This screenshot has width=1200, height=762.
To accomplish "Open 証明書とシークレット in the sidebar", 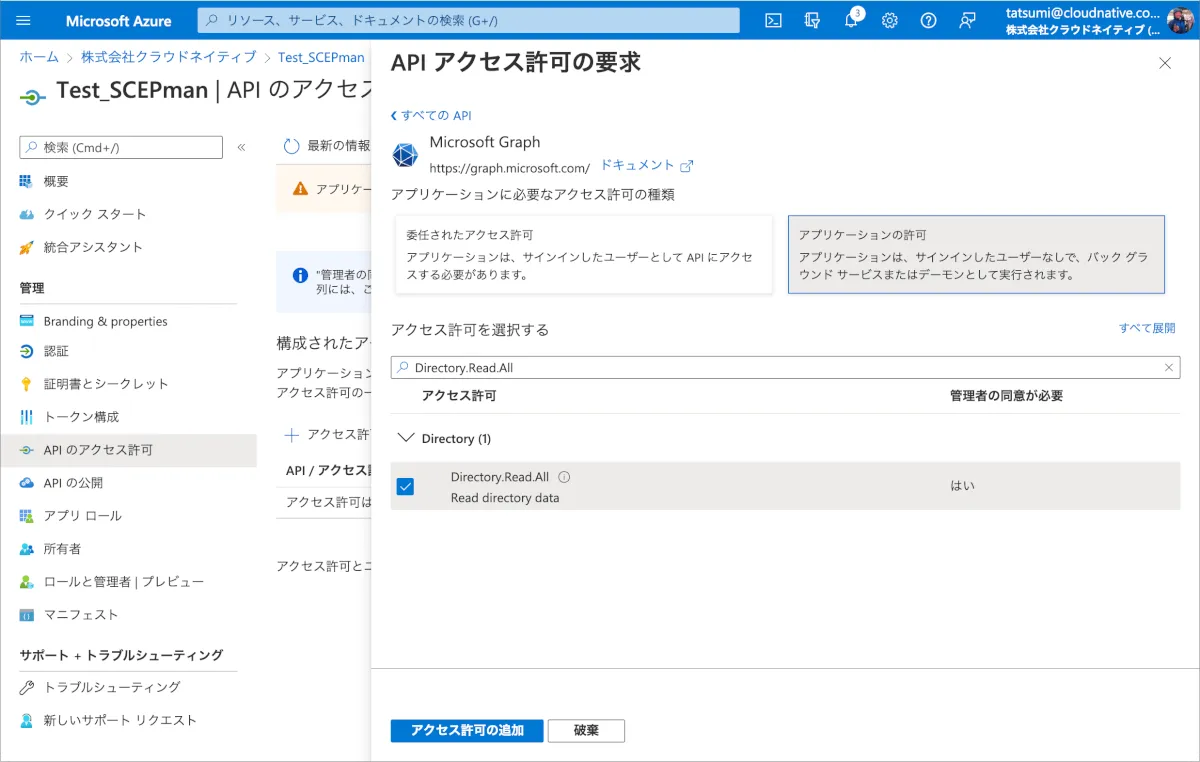I will 106,384.
